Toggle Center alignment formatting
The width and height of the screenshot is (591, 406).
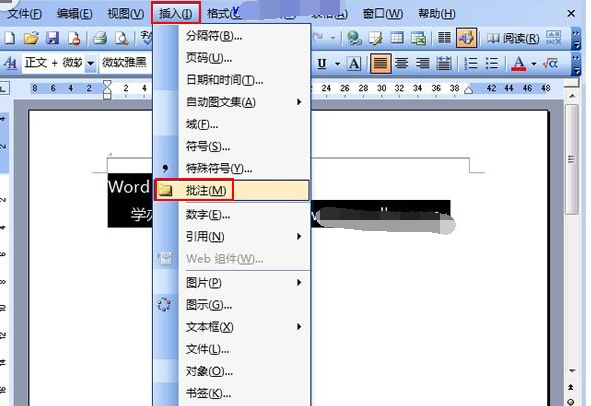401,63
